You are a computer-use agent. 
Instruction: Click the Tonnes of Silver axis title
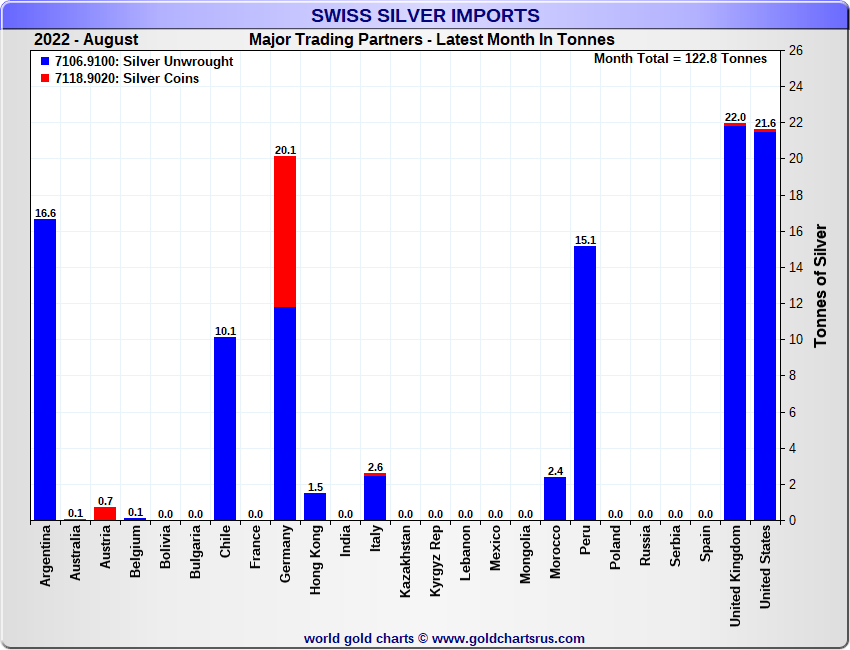point(821,285)
